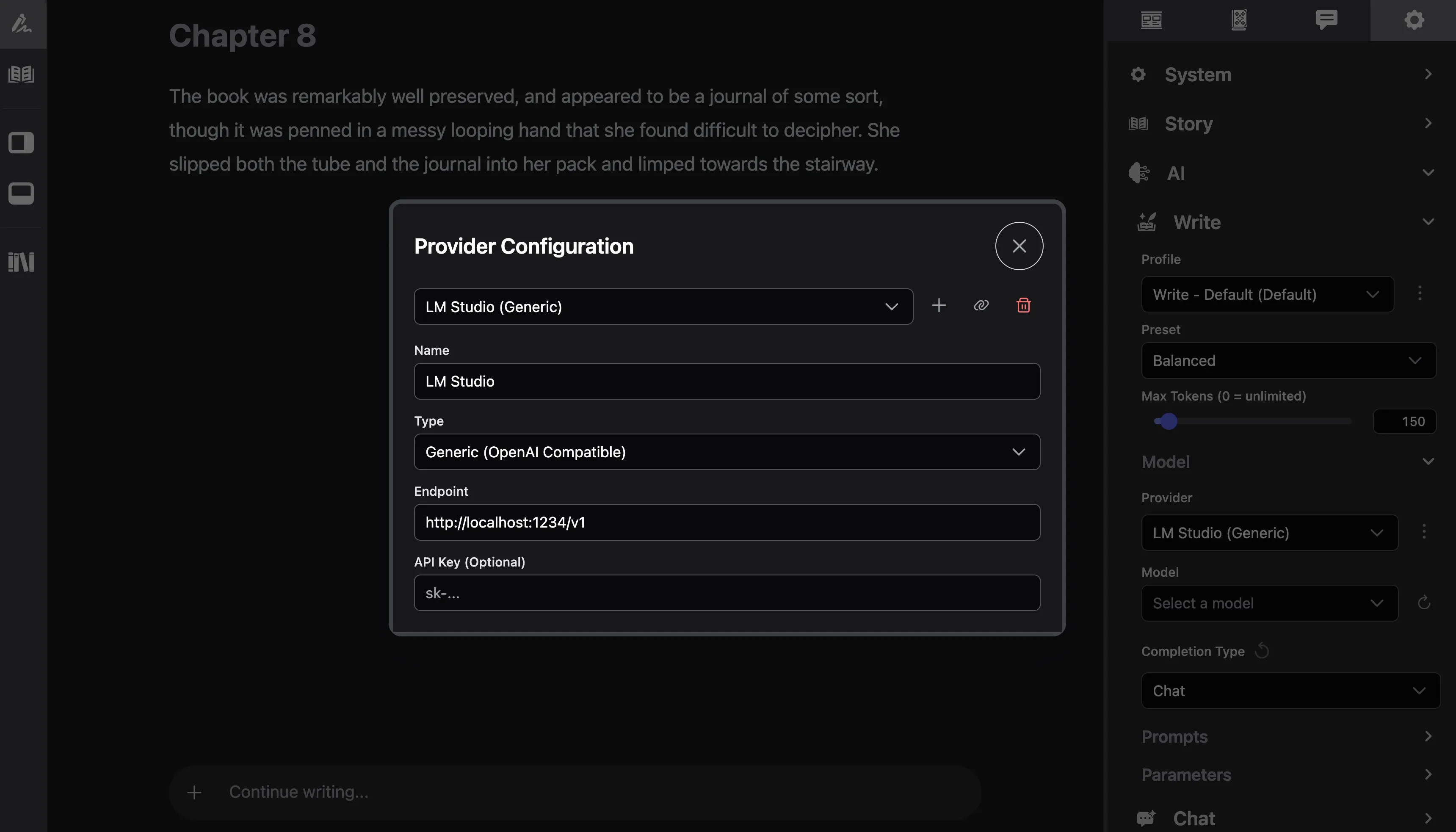This screenshot has height=832, width=1456.
Task: Click the connection link icon in the dialog
Action: pos(981,306)
